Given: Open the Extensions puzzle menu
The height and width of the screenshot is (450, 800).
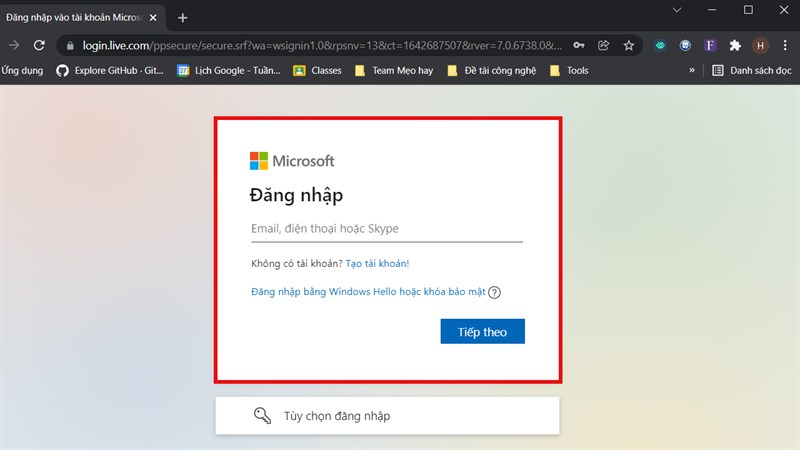Looking at the screenshot, I should coord(735,45).
